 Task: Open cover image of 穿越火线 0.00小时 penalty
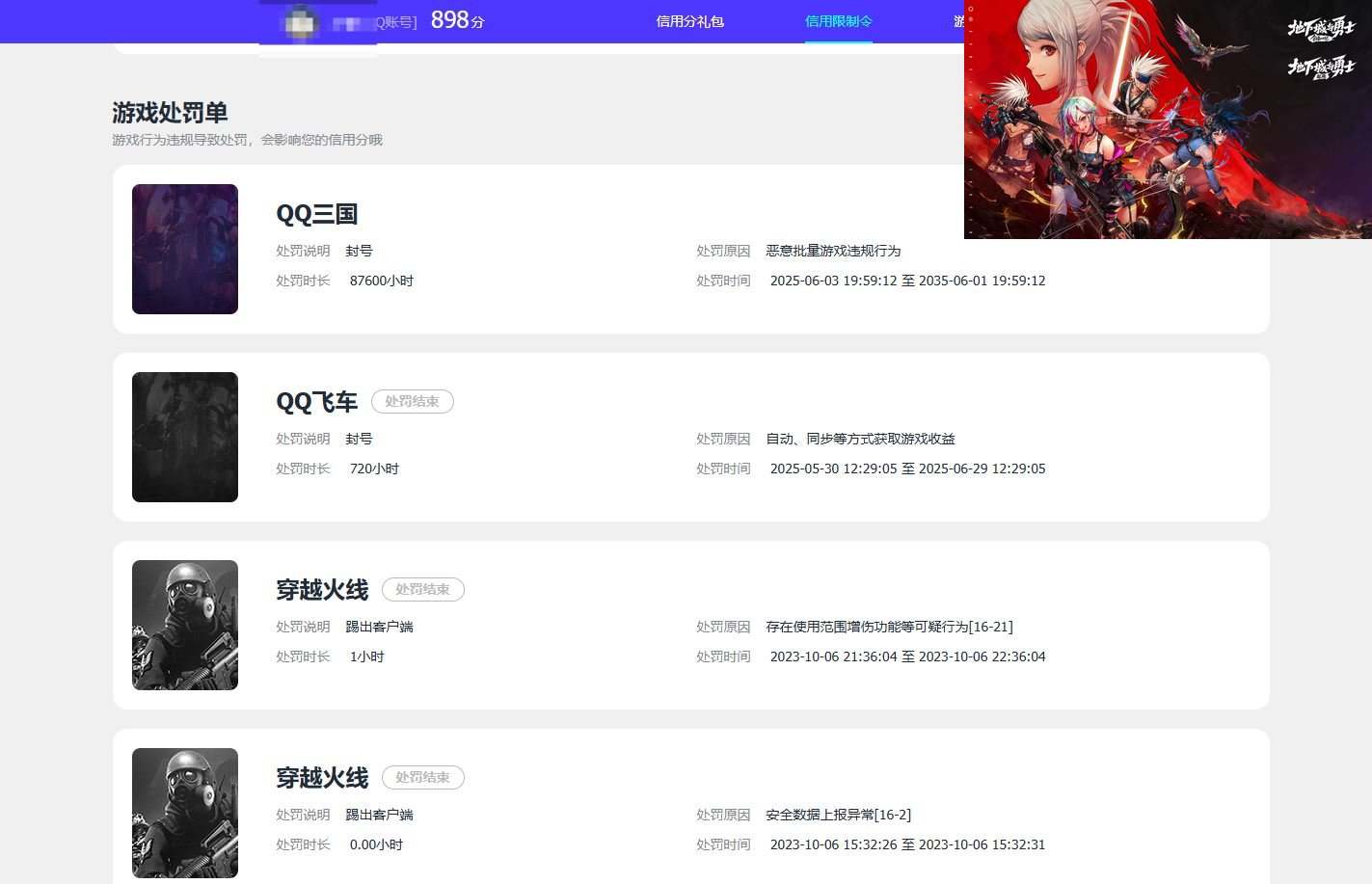click(x=185, y=813)
